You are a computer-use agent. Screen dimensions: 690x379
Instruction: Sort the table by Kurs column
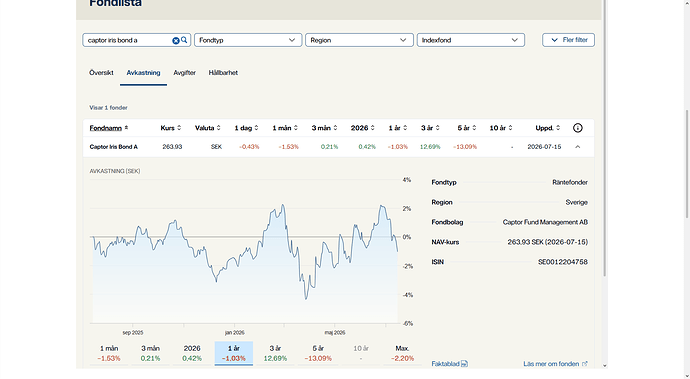coord(171,128)
